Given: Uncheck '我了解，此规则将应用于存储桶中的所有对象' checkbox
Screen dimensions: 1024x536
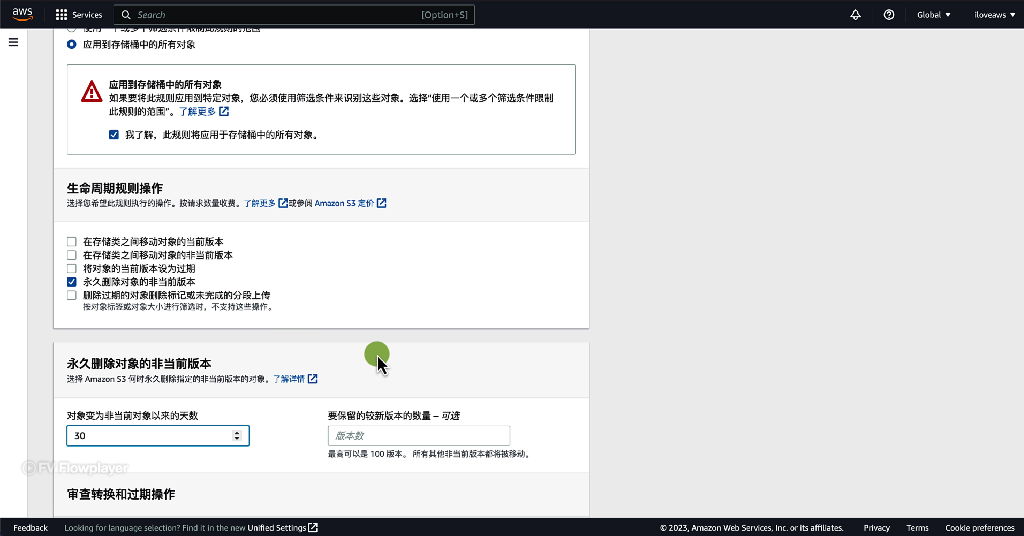Looking at the screenshot, I should tap(114, 134).
